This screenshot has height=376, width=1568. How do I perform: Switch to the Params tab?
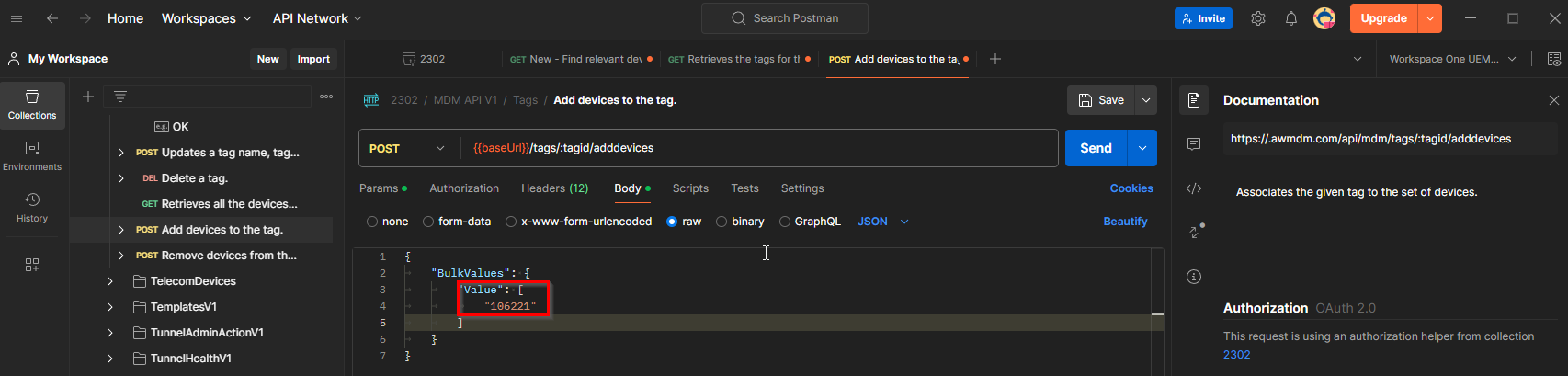point(382,188)
